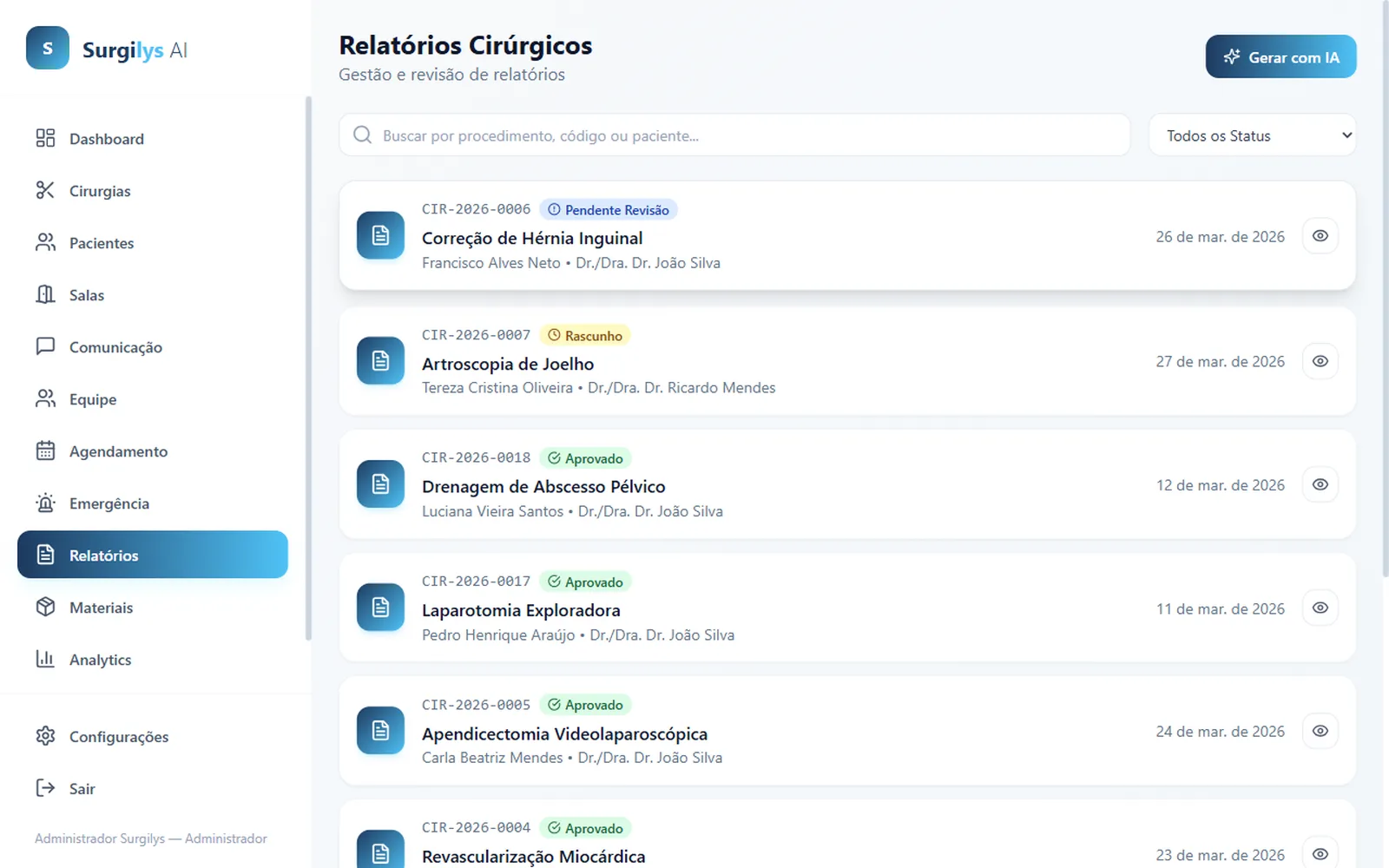This screenshot has height=868, width=1389.
Task: Click the title Laparotomia Exploradora
Action: tap(521, 610)
